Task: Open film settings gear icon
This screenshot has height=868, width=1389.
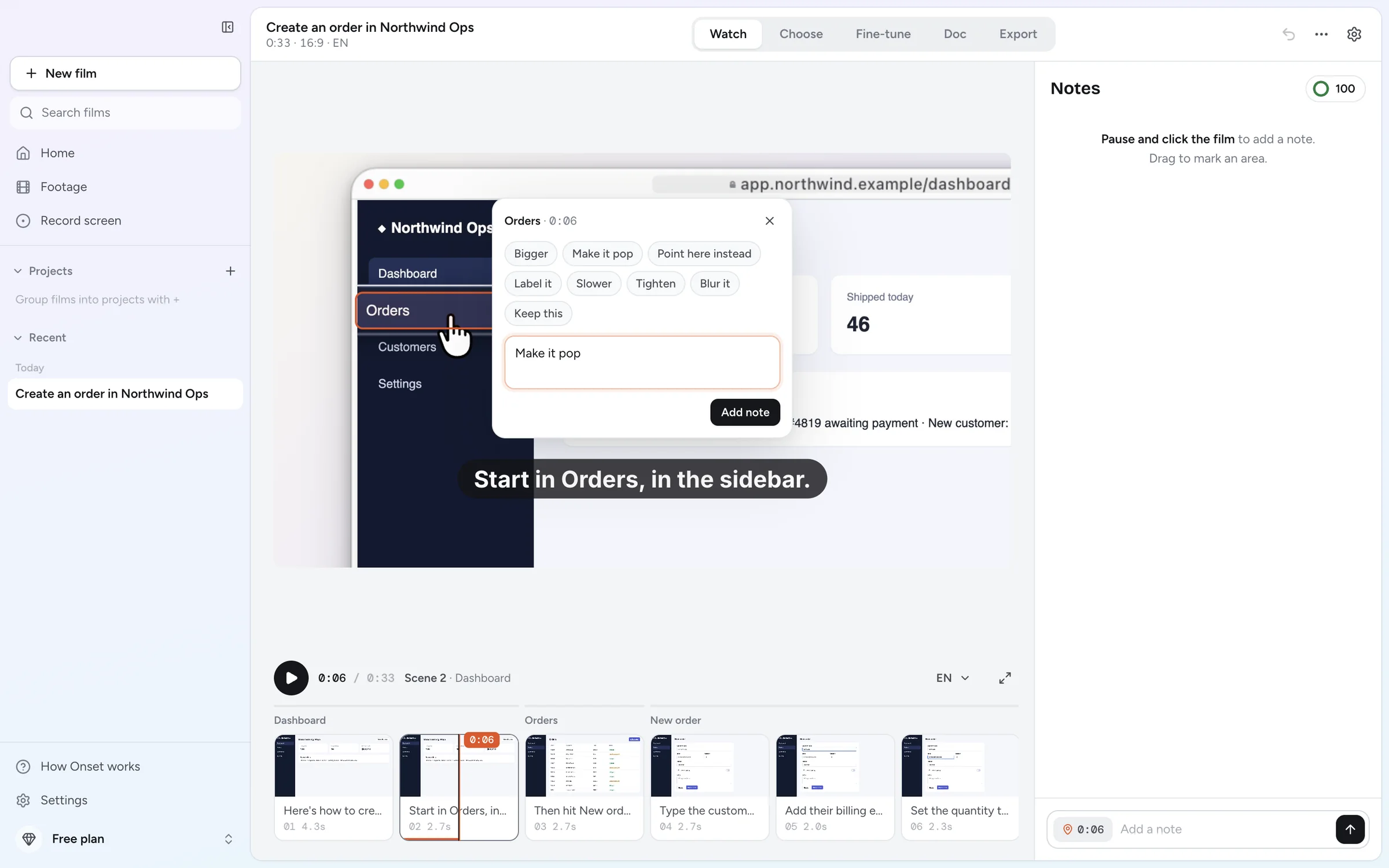Action: coord(1354,34)
